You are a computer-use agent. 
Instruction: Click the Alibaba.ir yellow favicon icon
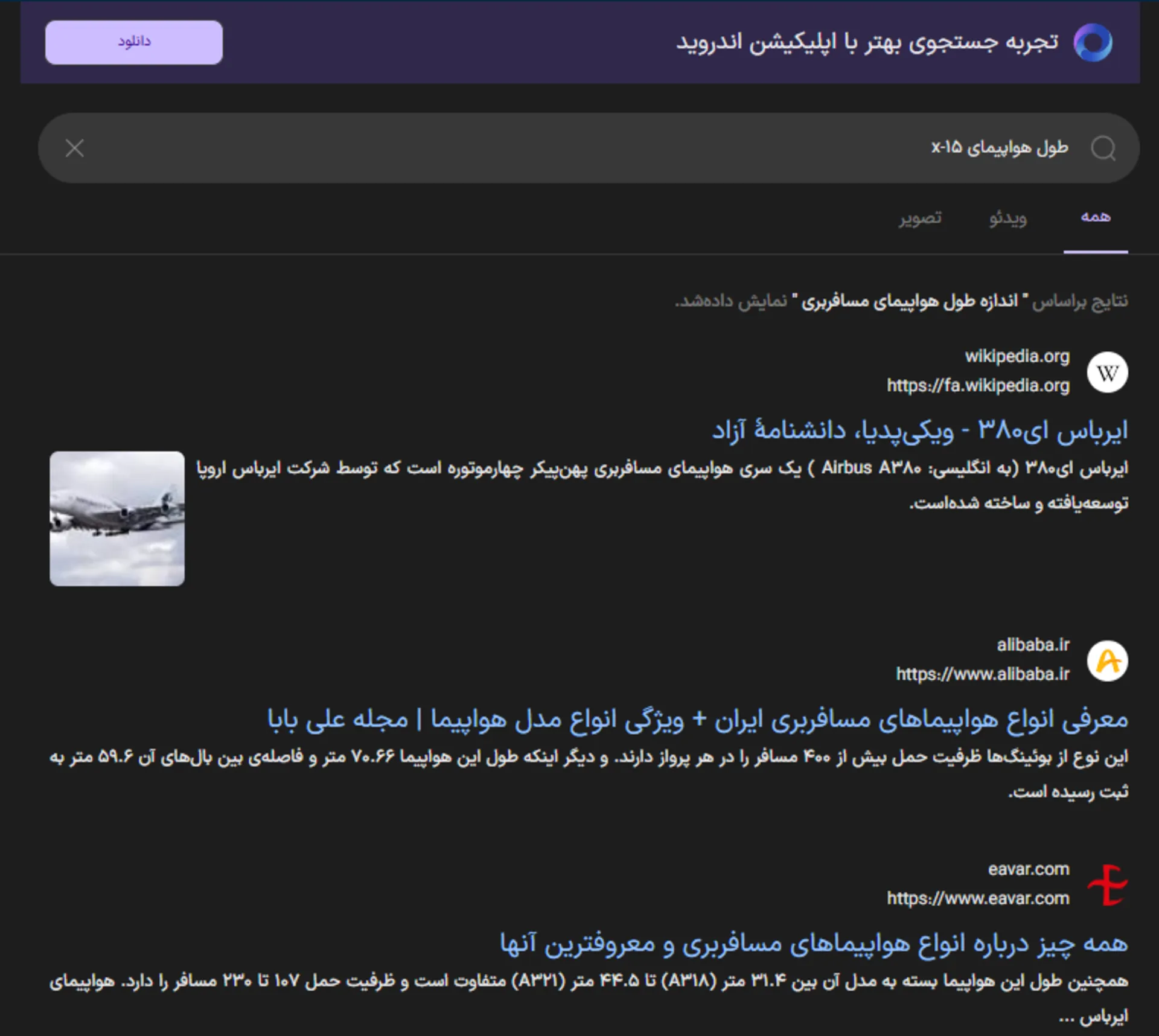click(1109, 661)
